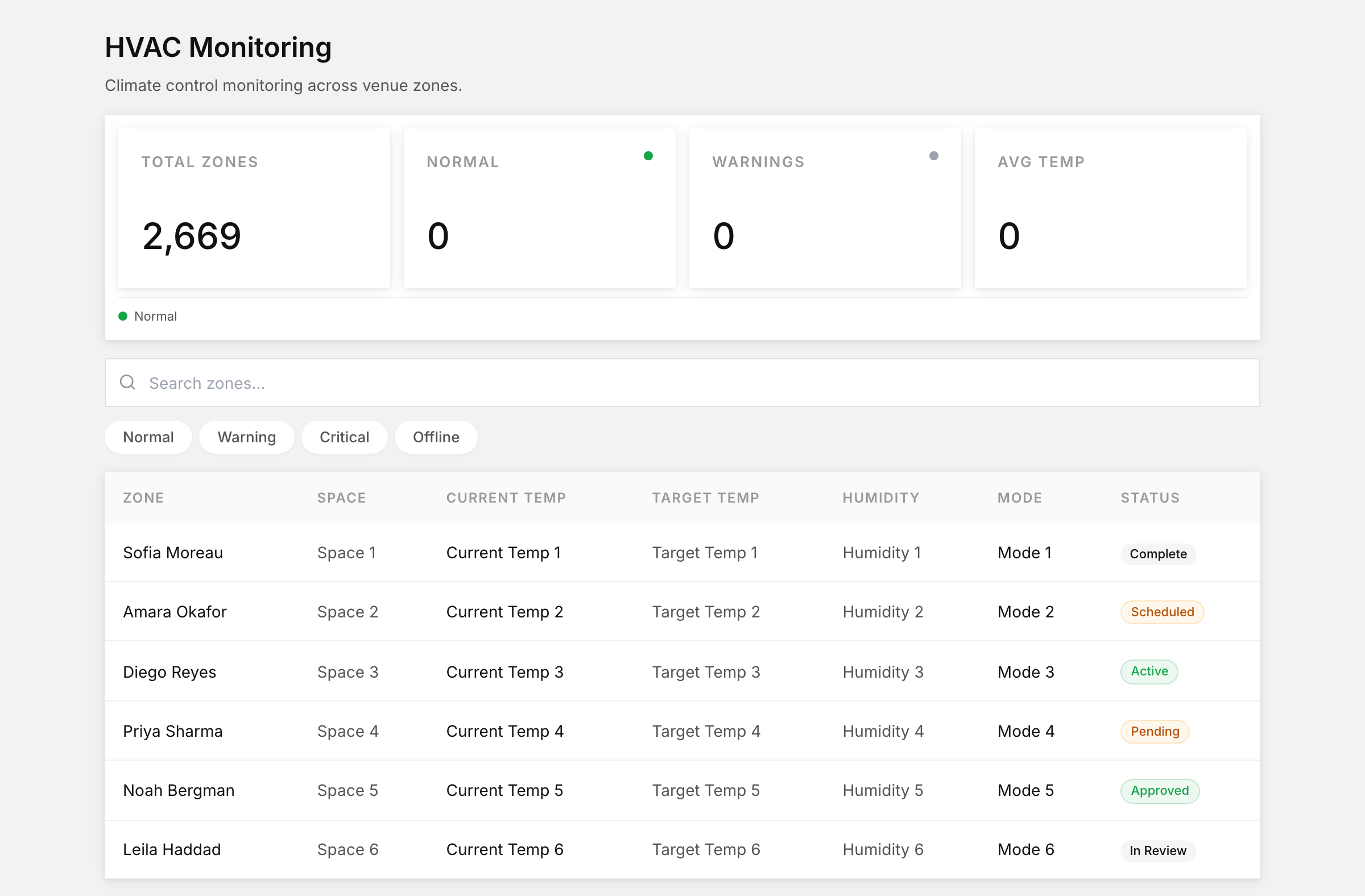This screenshot has width=1365, height=896.
Task: Click the Mode 6 cell
Action: point(1025,849)
